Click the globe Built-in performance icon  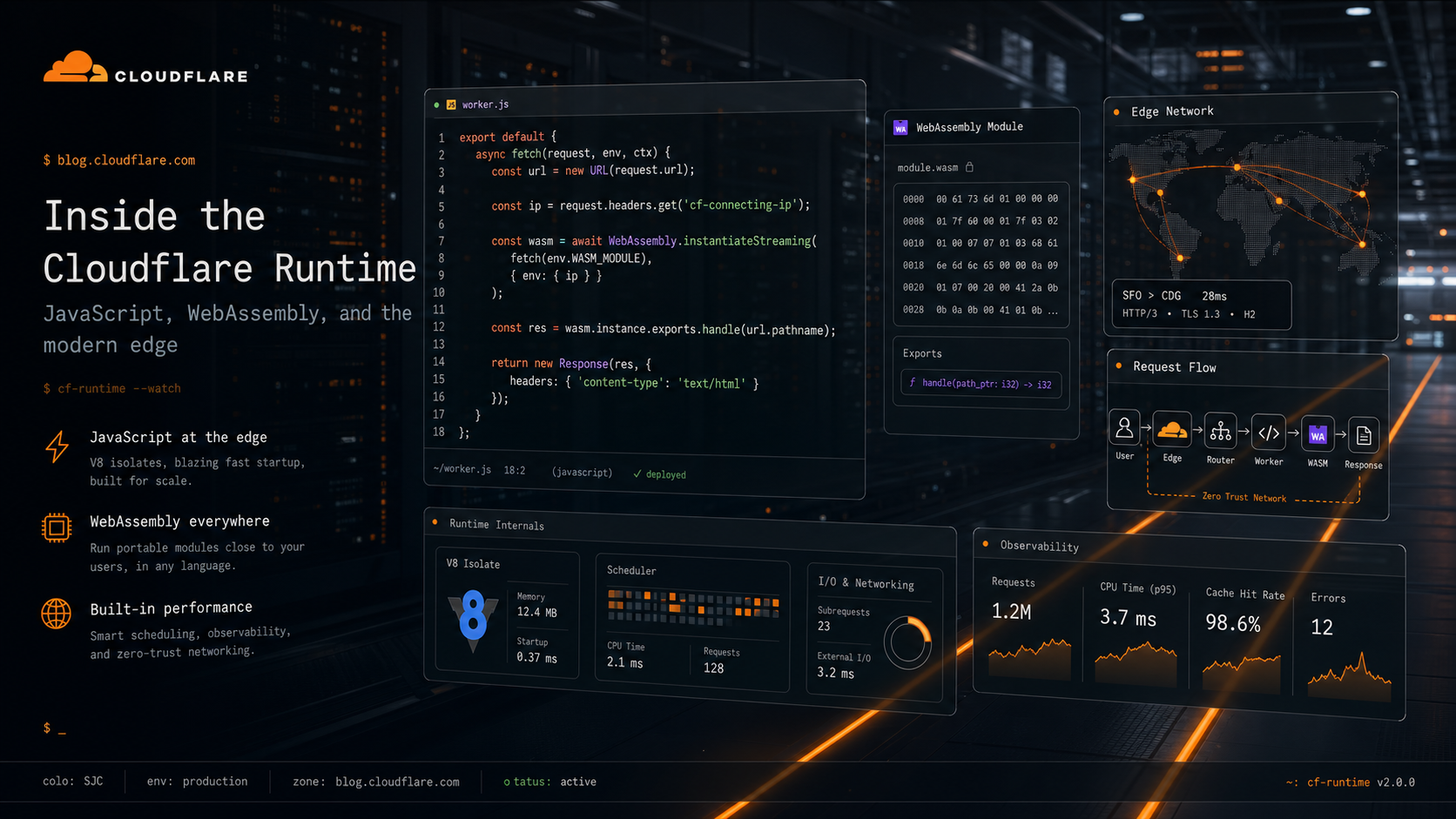57,614
